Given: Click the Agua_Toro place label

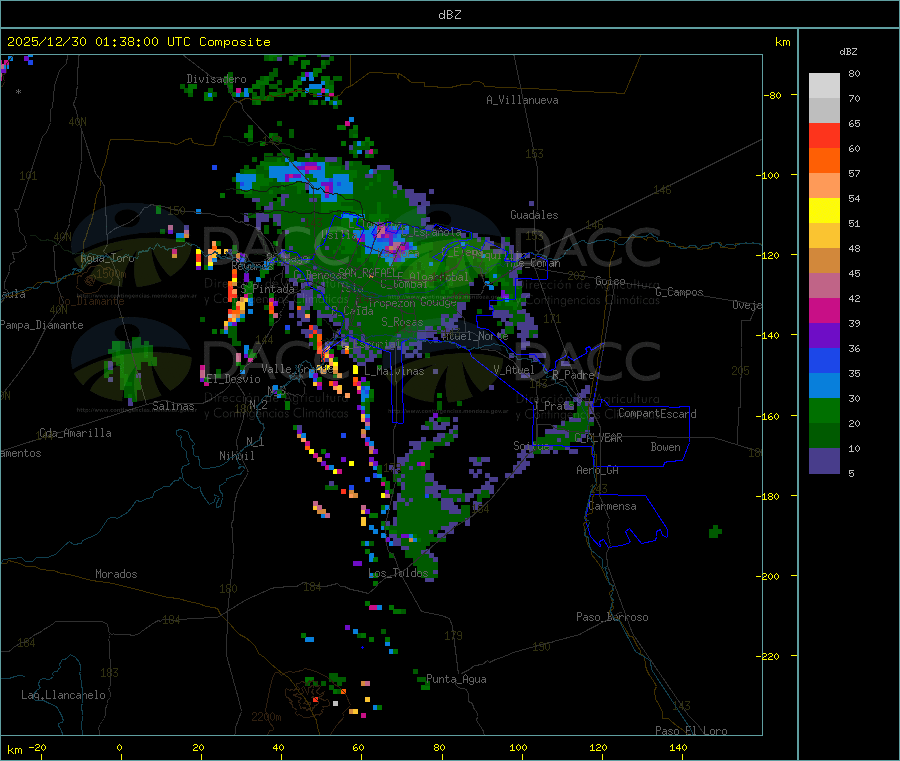Looking at the screenshot, I should (107, 258).
